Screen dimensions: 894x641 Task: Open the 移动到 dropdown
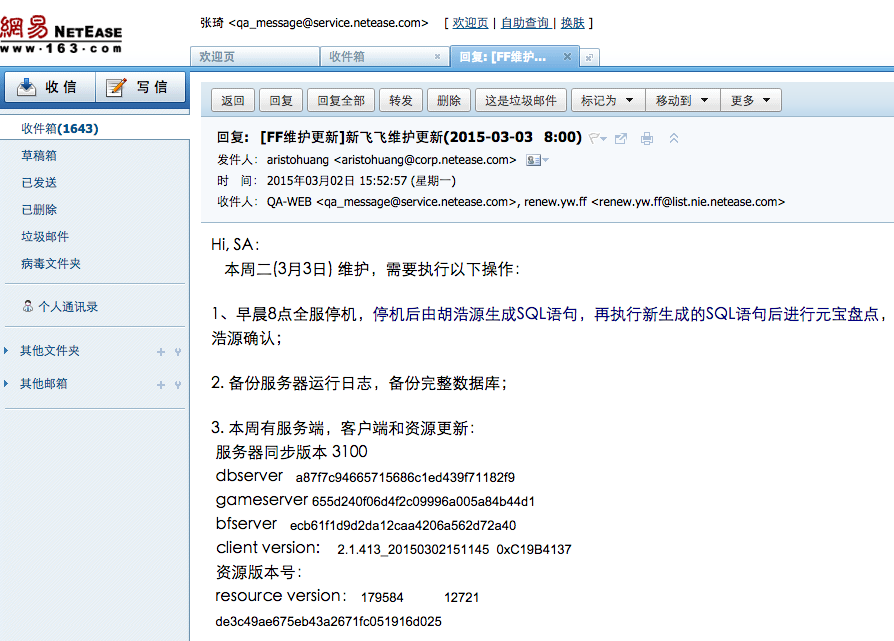(683, 100)
